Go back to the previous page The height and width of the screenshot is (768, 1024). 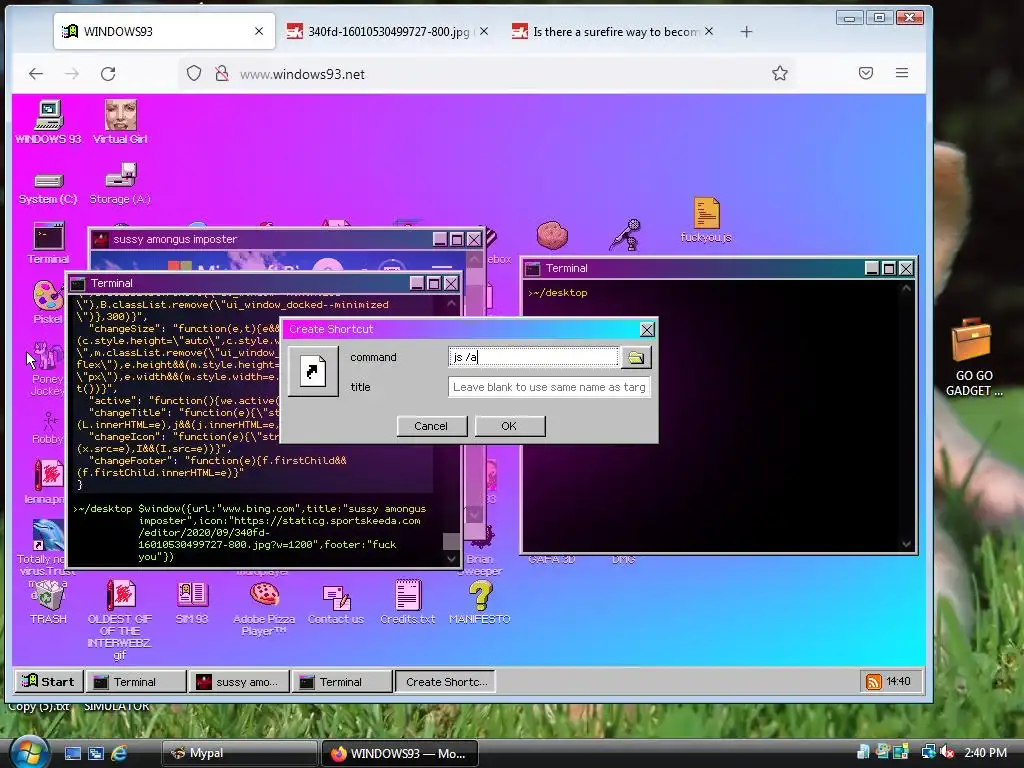36,74
